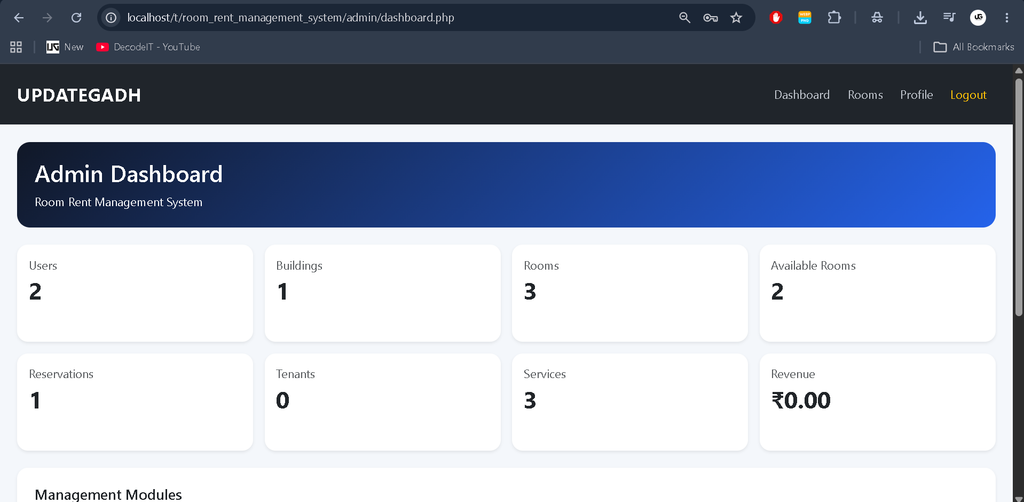Open the All Bookmarks folder
Screen dimensions: 1024x502
974,47
